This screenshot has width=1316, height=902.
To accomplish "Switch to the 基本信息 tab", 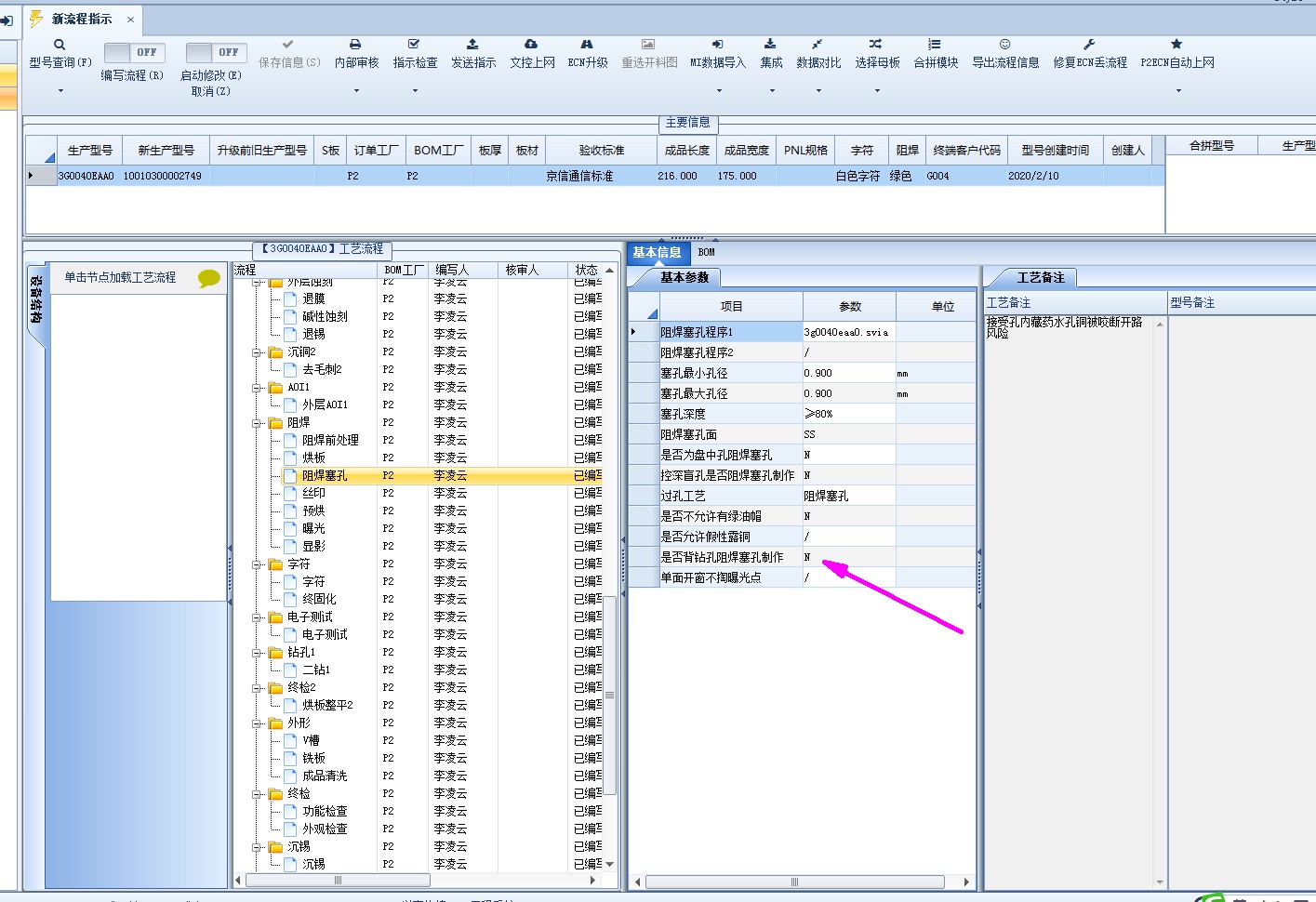I will pos(657,252).
